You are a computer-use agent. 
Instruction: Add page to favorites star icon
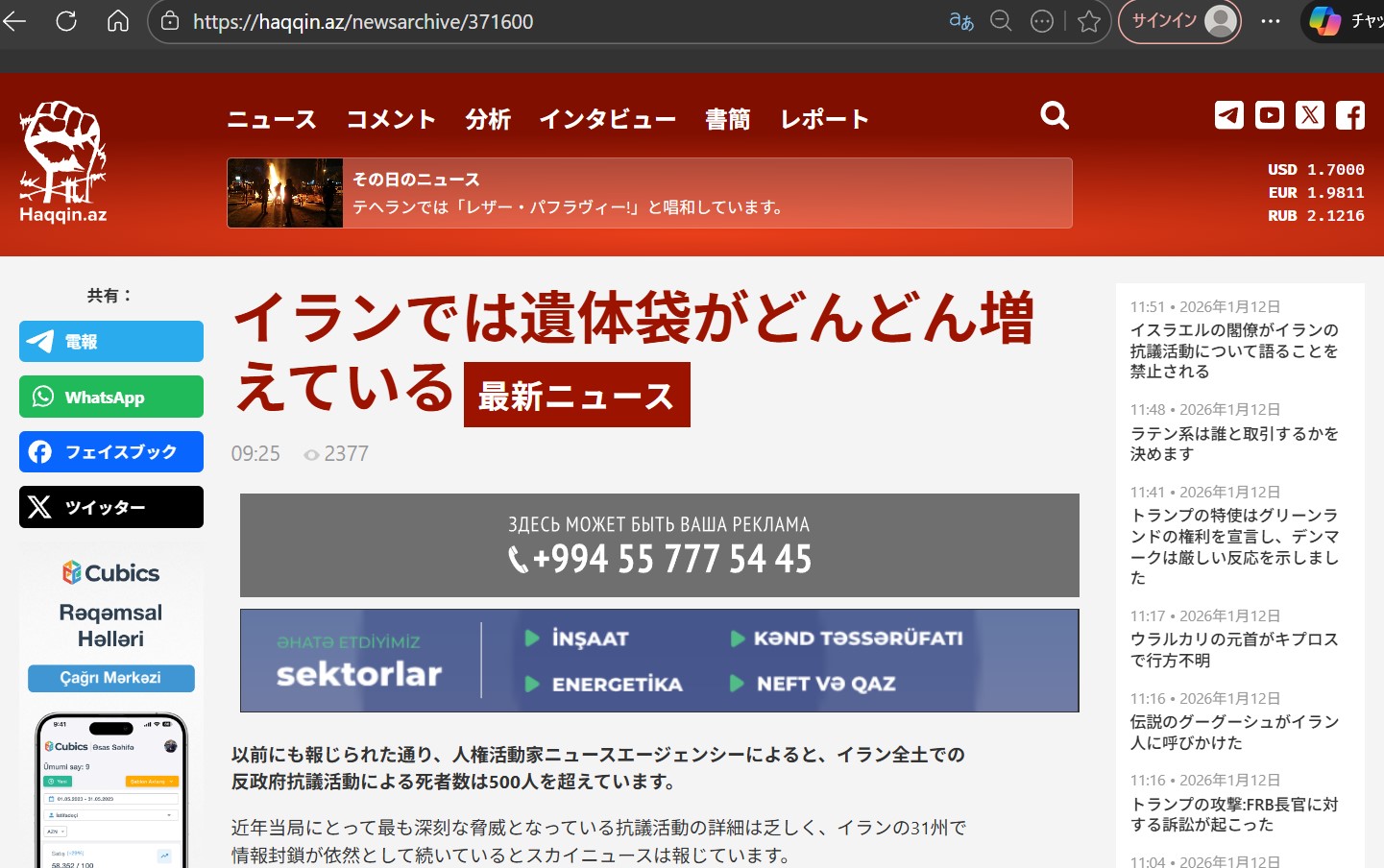pos(1088,21)
